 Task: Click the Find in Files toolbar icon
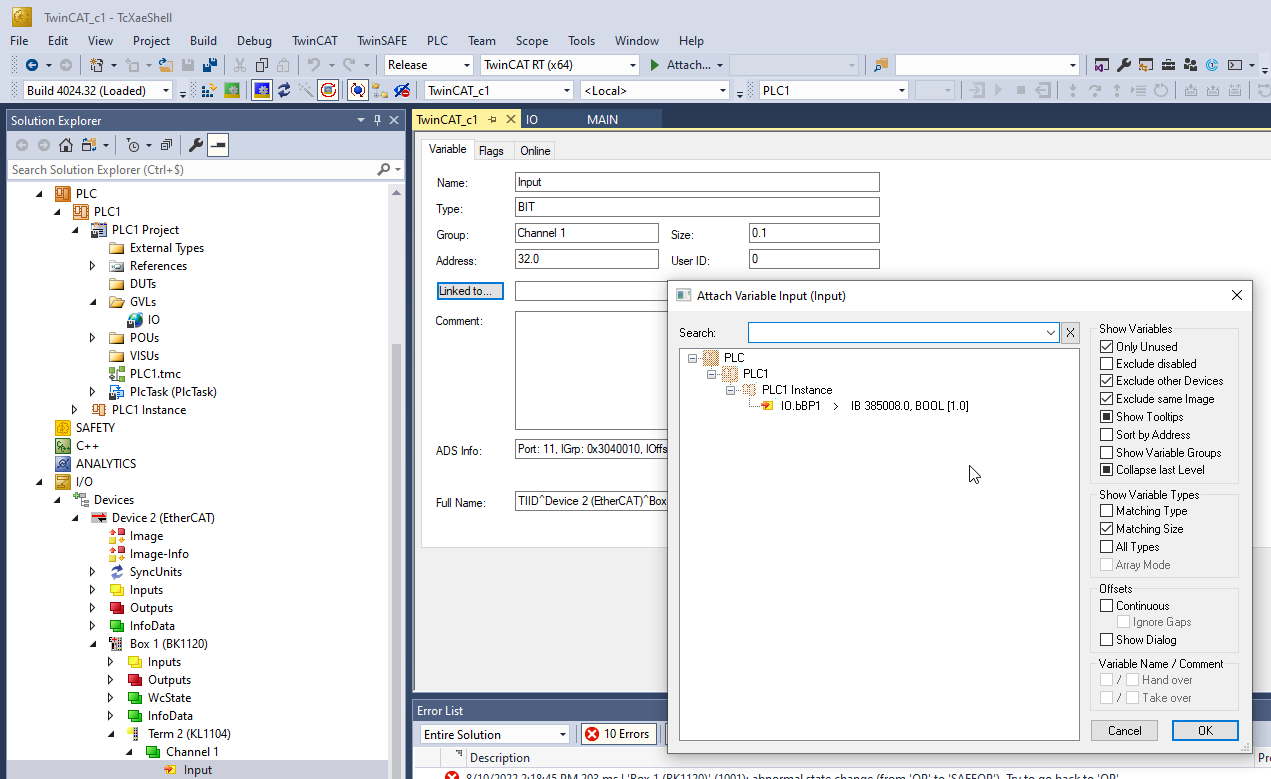click(880, 65)
